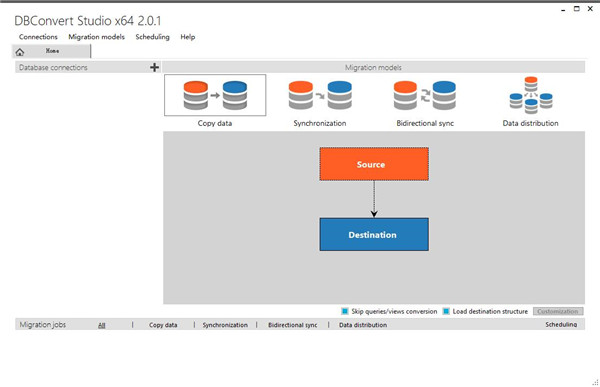The image size is (600, 387).
Task: Click the Customization button
Action: (x=558, y=311)
